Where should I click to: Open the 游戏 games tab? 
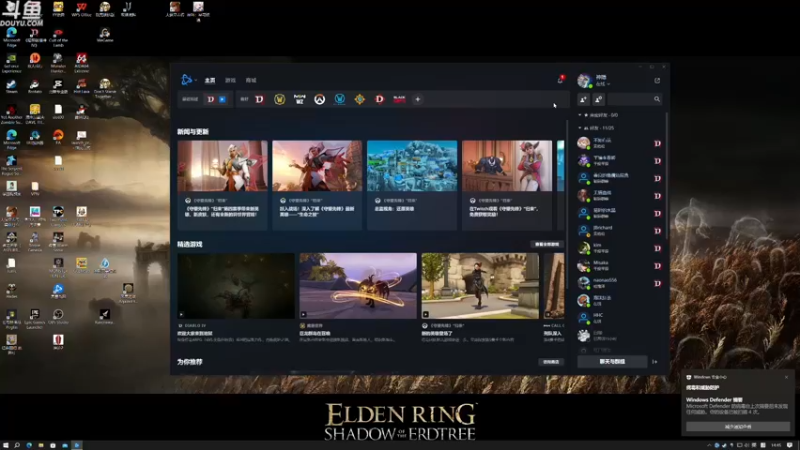click(x=231, y=81)
